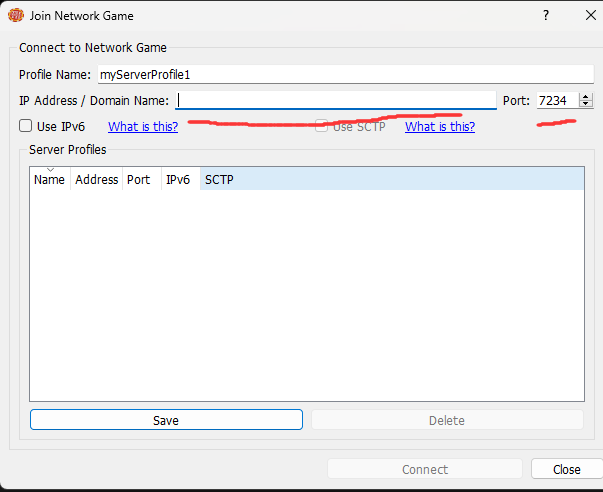
Task: Click the Port column header in table
Action: click(x=138, y=180)
